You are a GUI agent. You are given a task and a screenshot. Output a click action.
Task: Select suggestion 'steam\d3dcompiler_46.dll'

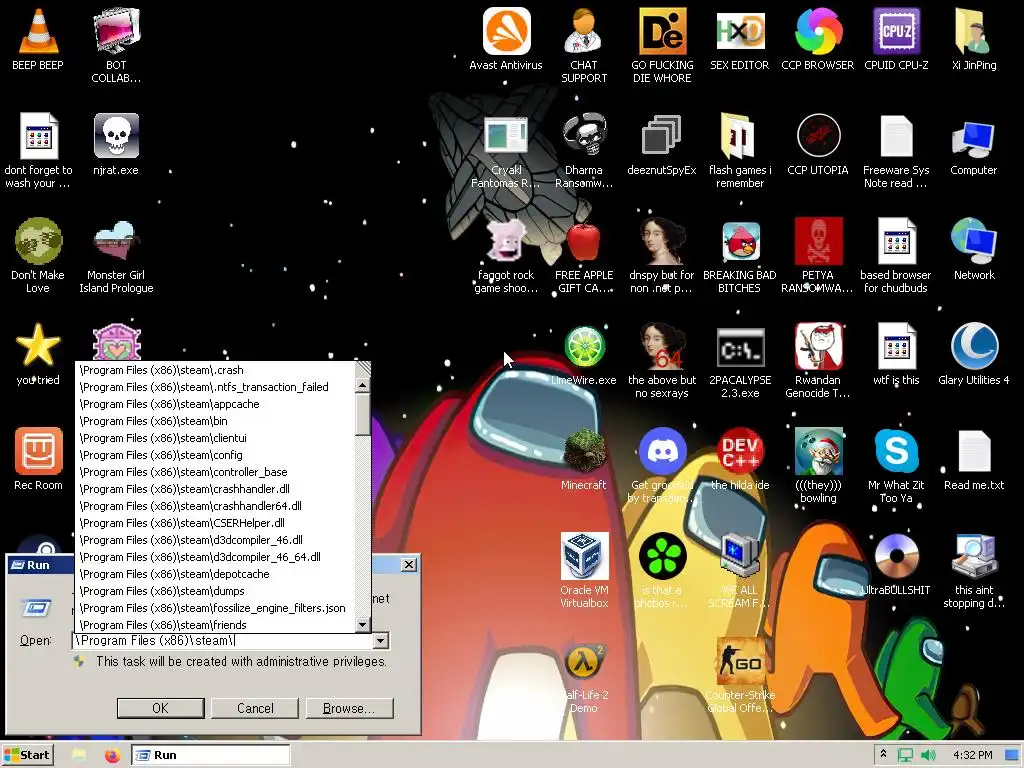point(216,540)
